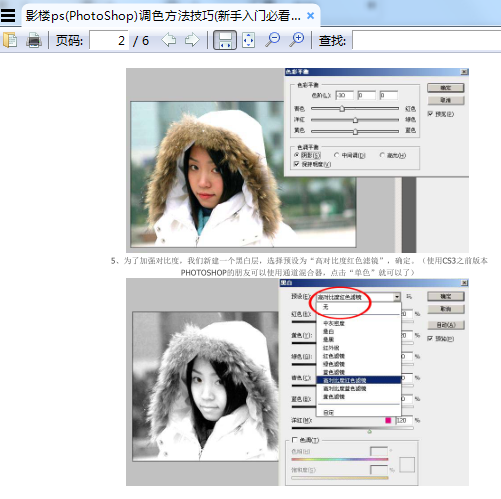This screenshot has width=501, height=499.
Task: Close the Color Balance dialog
Action: click(x=464, y=72)
